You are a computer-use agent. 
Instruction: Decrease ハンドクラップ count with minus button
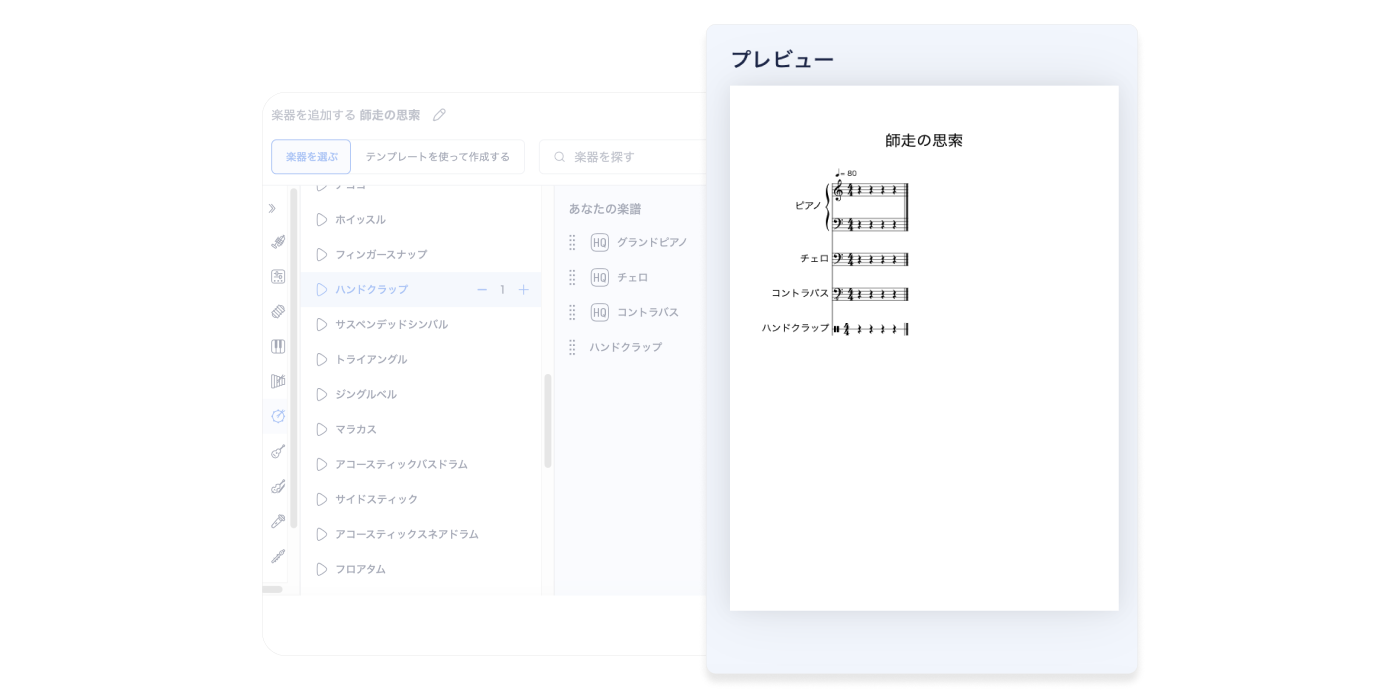481,289
